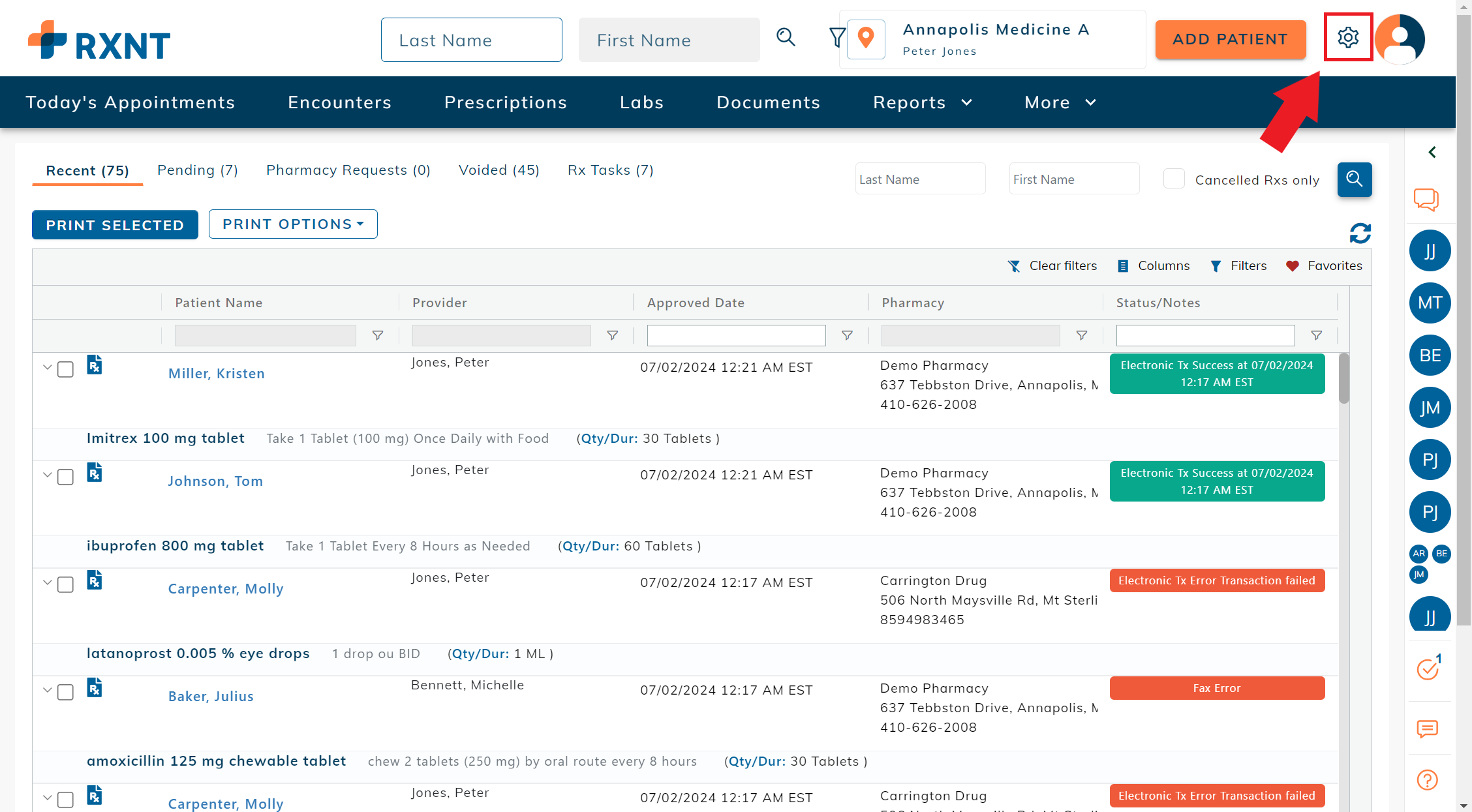Click the Patient Name column filter icon
1472x812 pixels.
(x=377, y=335)
